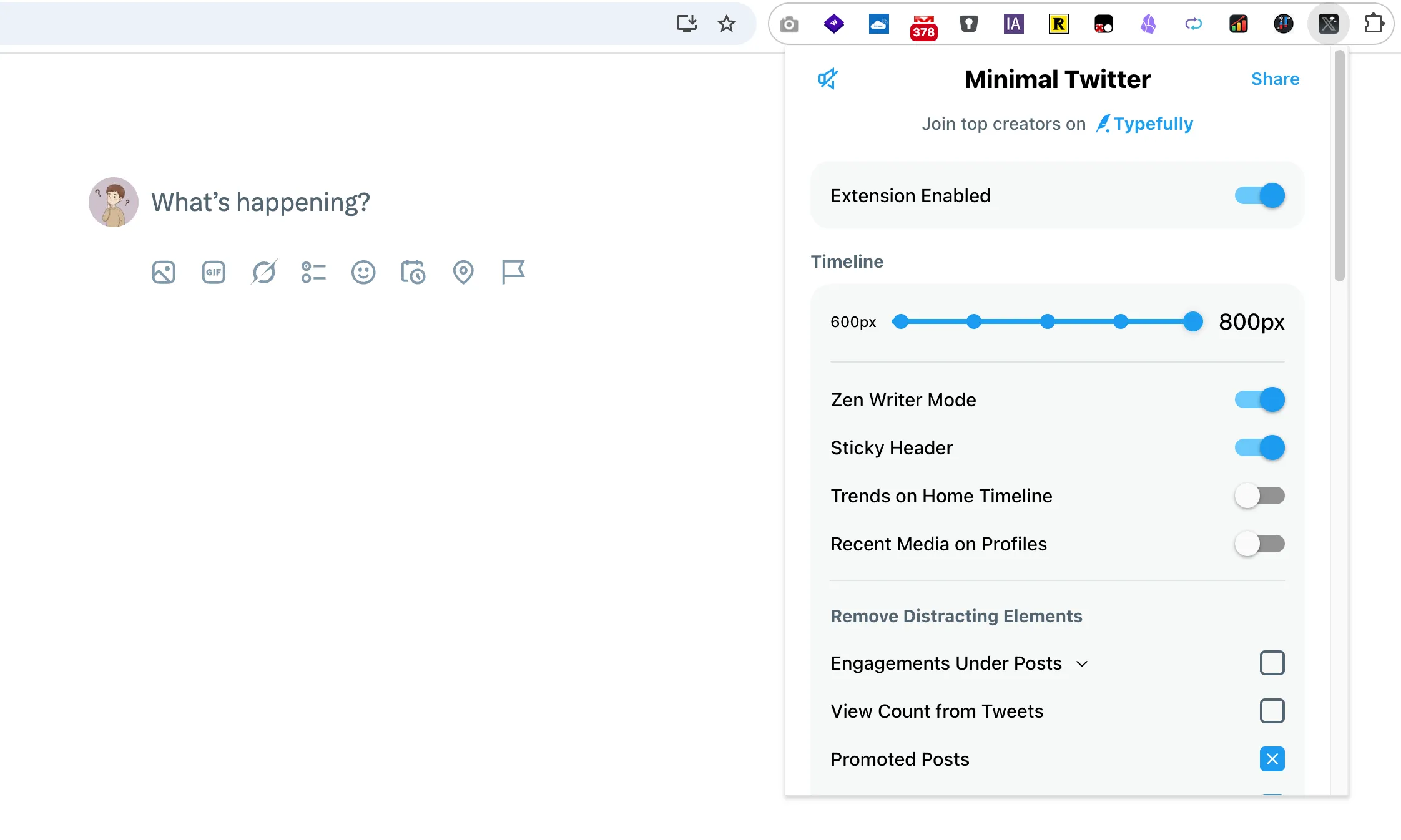Click the What's happening? text field

pyautogui.click(x=261, y=202)
